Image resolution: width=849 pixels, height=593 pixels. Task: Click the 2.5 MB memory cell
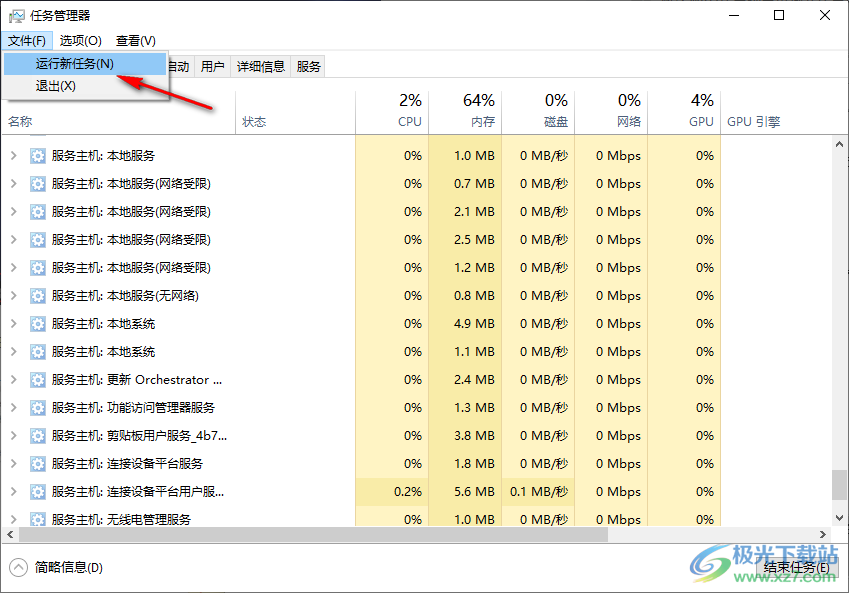click(465, 240)
